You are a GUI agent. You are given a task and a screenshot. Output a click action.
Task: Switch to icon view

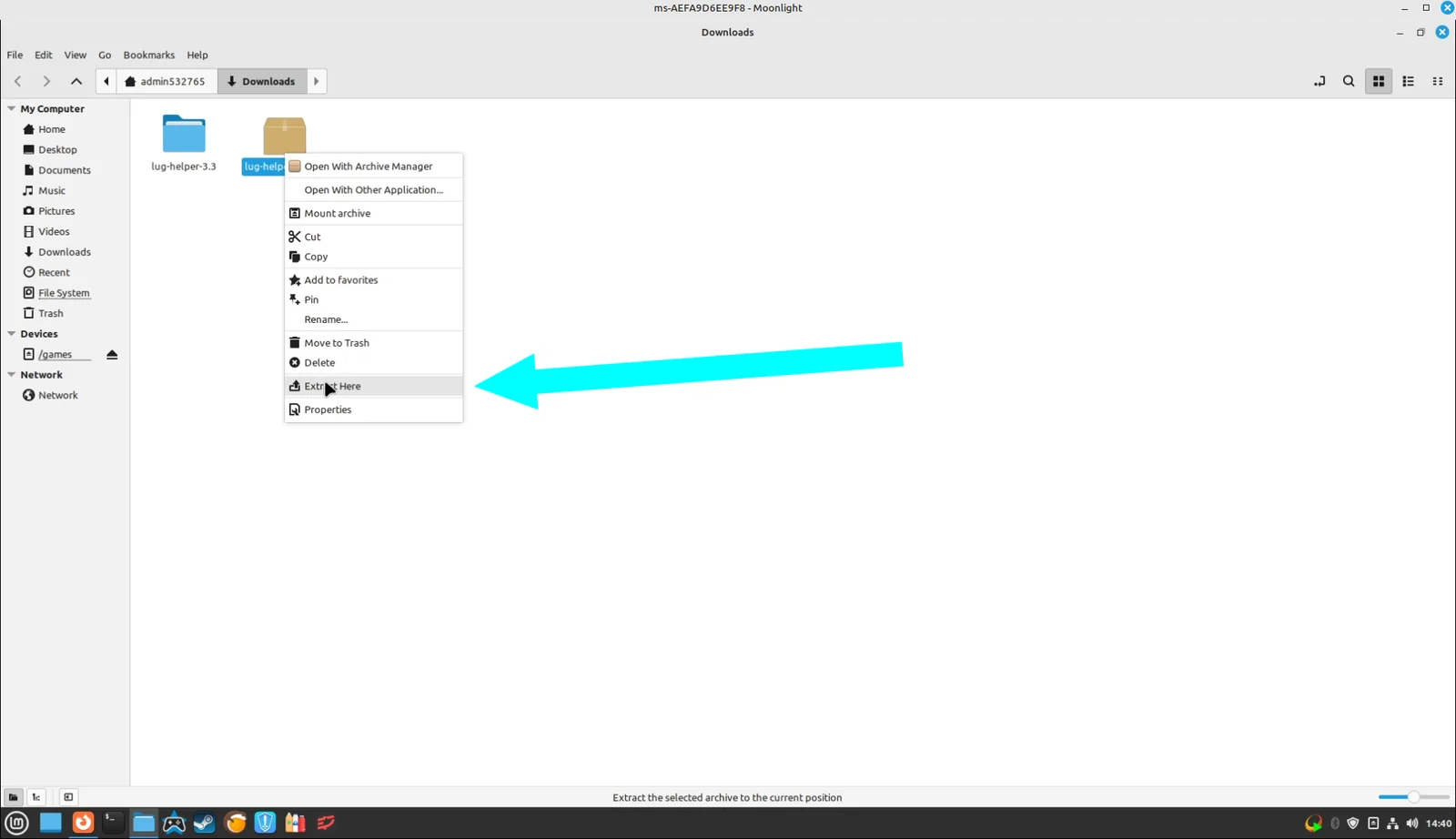point(1379,81)
